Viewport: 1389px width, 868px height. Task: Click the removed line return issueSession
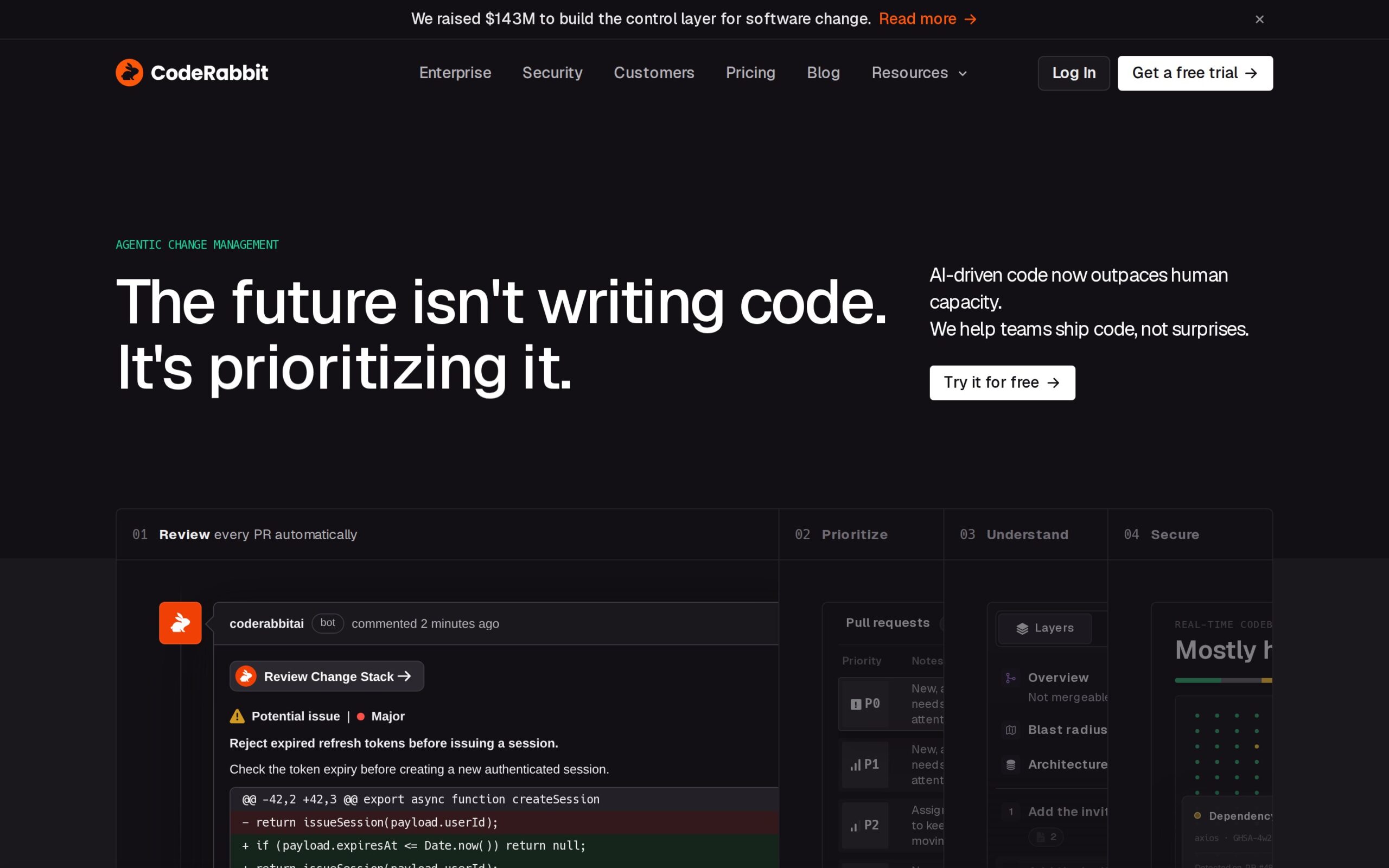(504, 822)
